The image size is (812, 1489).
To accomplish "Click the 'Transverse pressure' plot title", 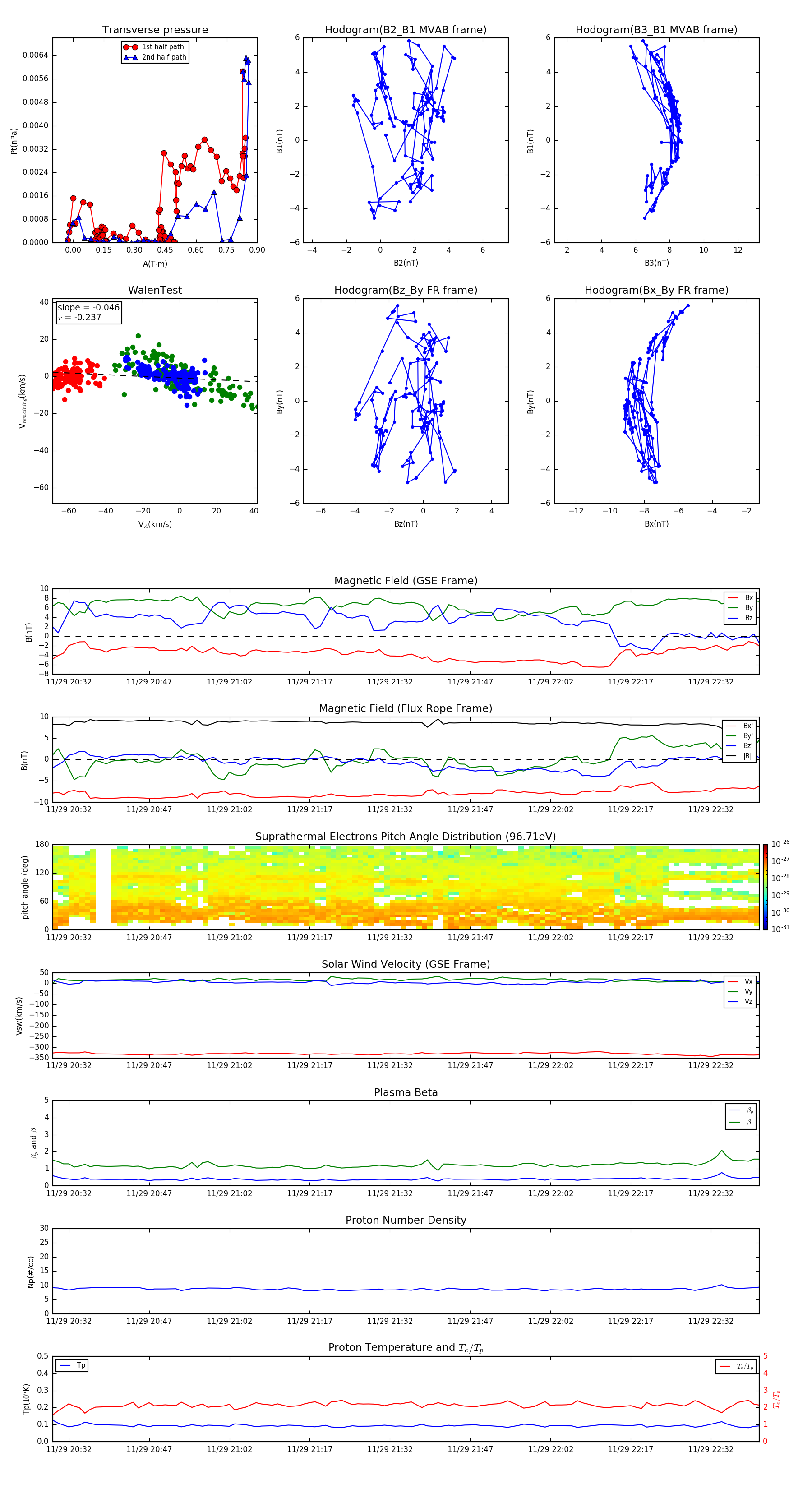I will click(x=155, y=30).
